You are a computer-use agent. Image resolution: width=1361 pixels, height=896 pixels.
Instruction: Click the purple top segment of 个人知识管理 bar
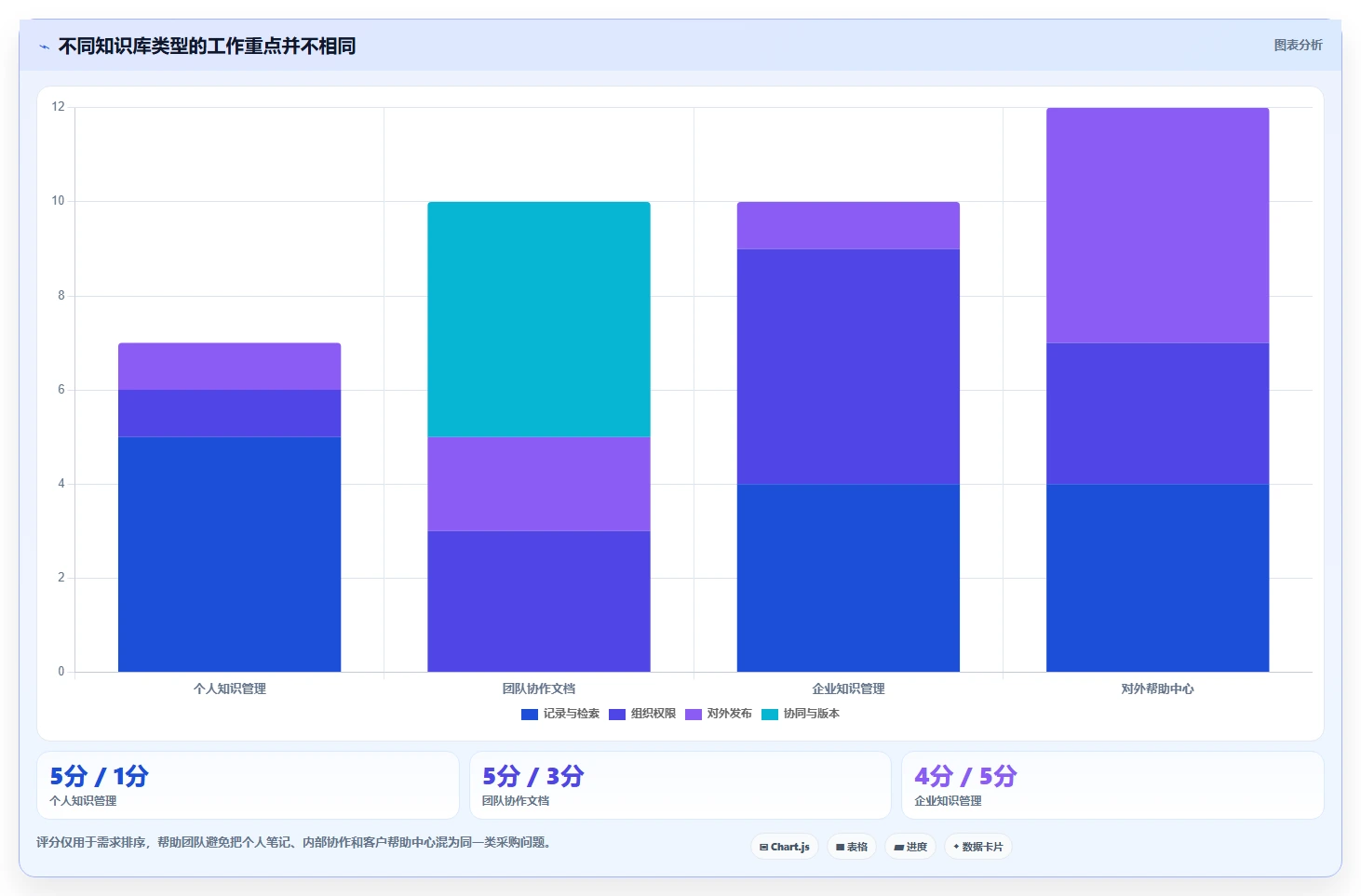[x=229, y=367]
